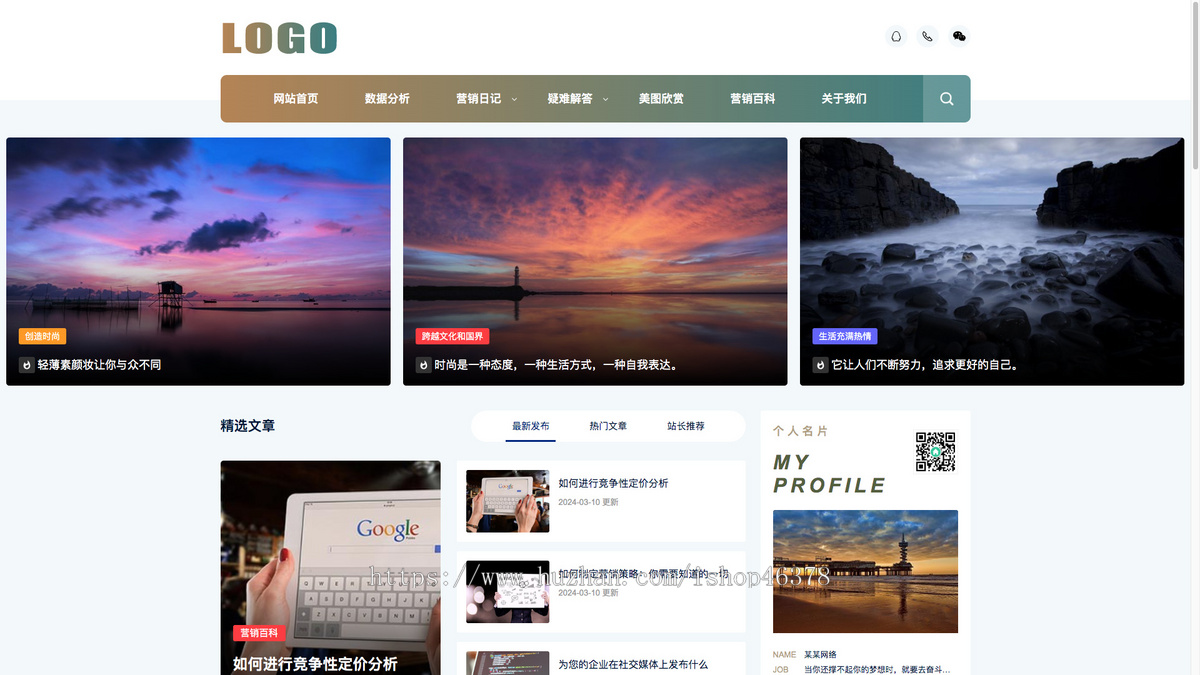Click large Google tablet featured image

click(330, 567)
